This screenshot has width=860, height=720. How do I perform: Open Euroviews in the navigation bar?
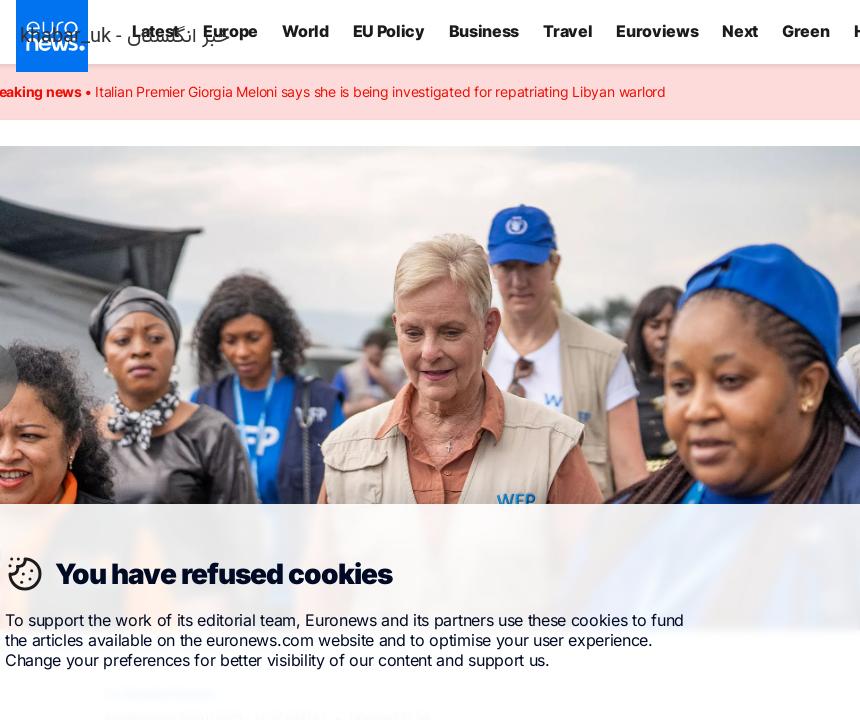coord(657,31)
